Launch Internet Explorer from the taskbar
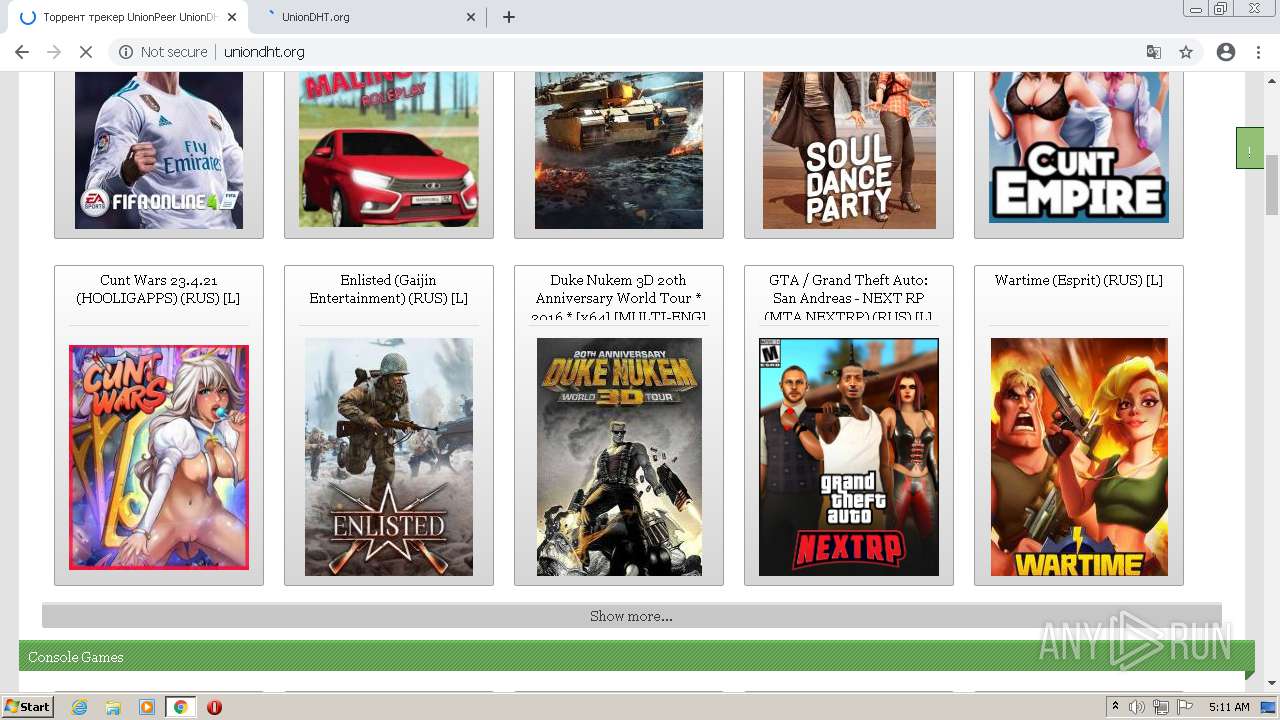1280x720 pixels. [79, 707]
